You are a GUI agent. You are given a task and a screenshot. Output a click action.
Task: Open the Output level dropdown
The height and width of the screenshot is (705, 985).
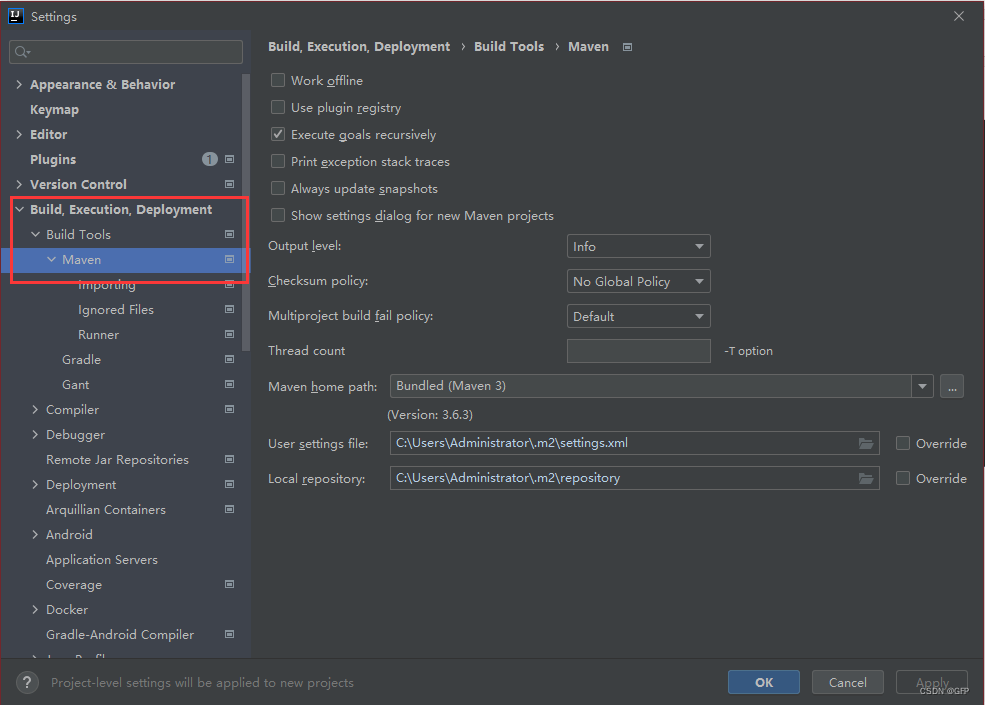(x=638, y=246)
